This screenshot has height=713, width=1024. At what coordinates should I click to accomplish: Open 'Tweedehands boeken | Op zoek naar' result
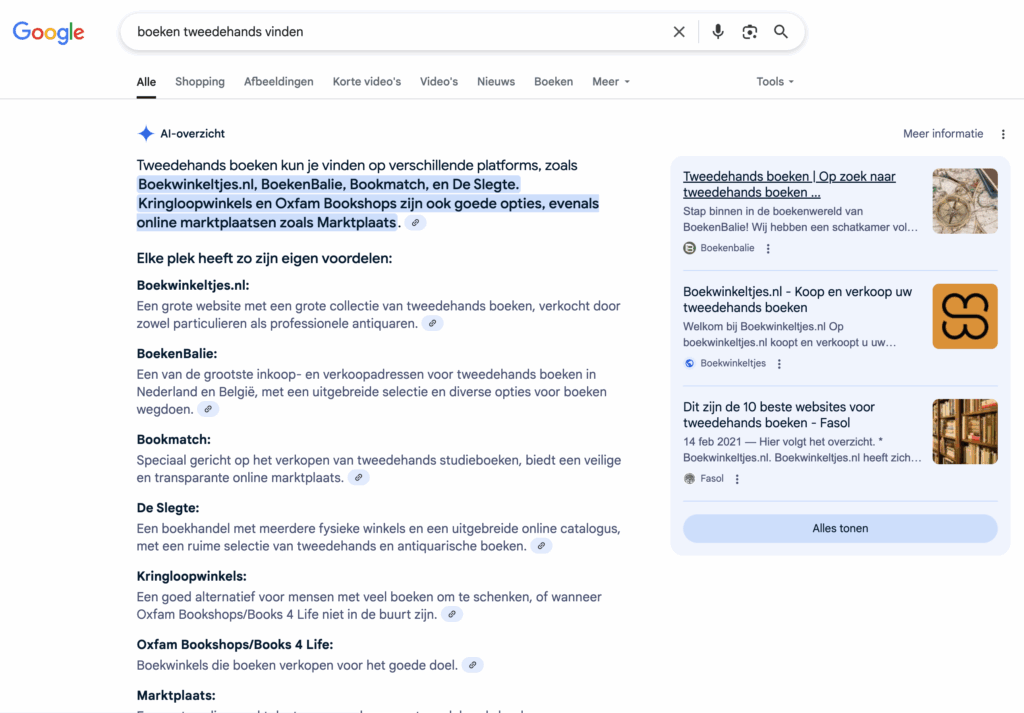pos(789,184)
